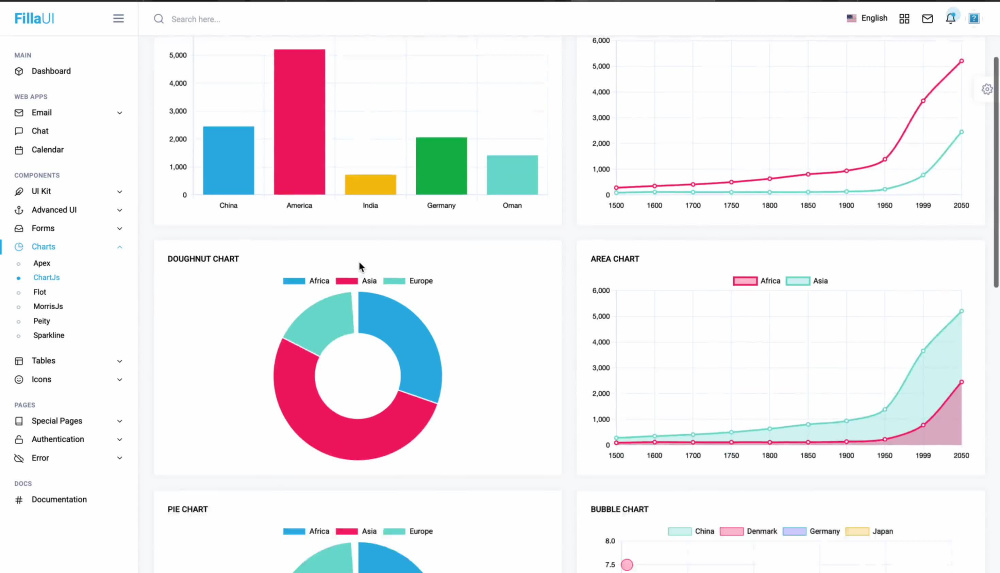Click the Chat bubble sidebar icon
Viewport: 1000px width, 573px height.
tap(18, 131)
